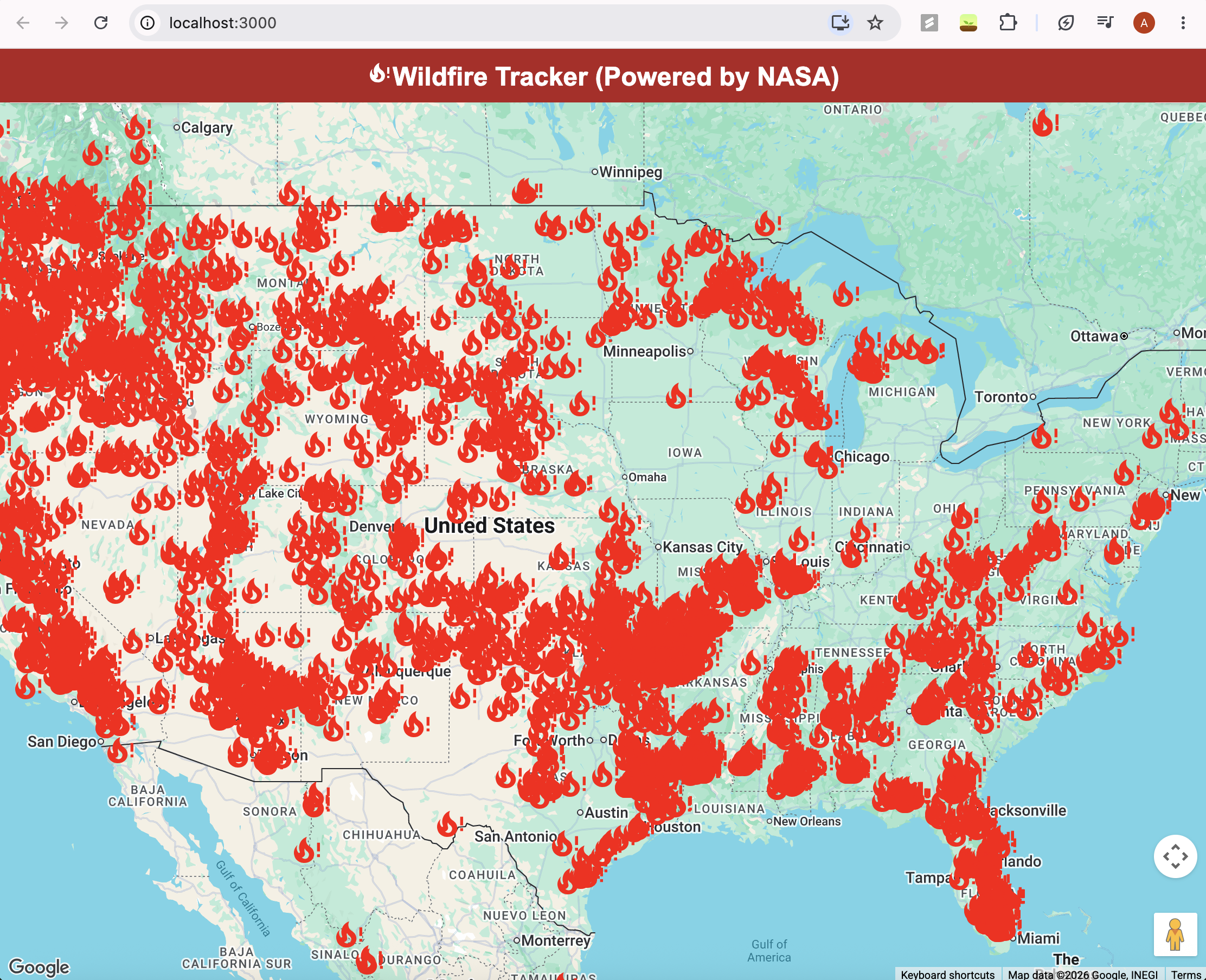The image size is (1206, 980).
Task: Click the Minneapolis city label
Action: click(x=647, y=352)
